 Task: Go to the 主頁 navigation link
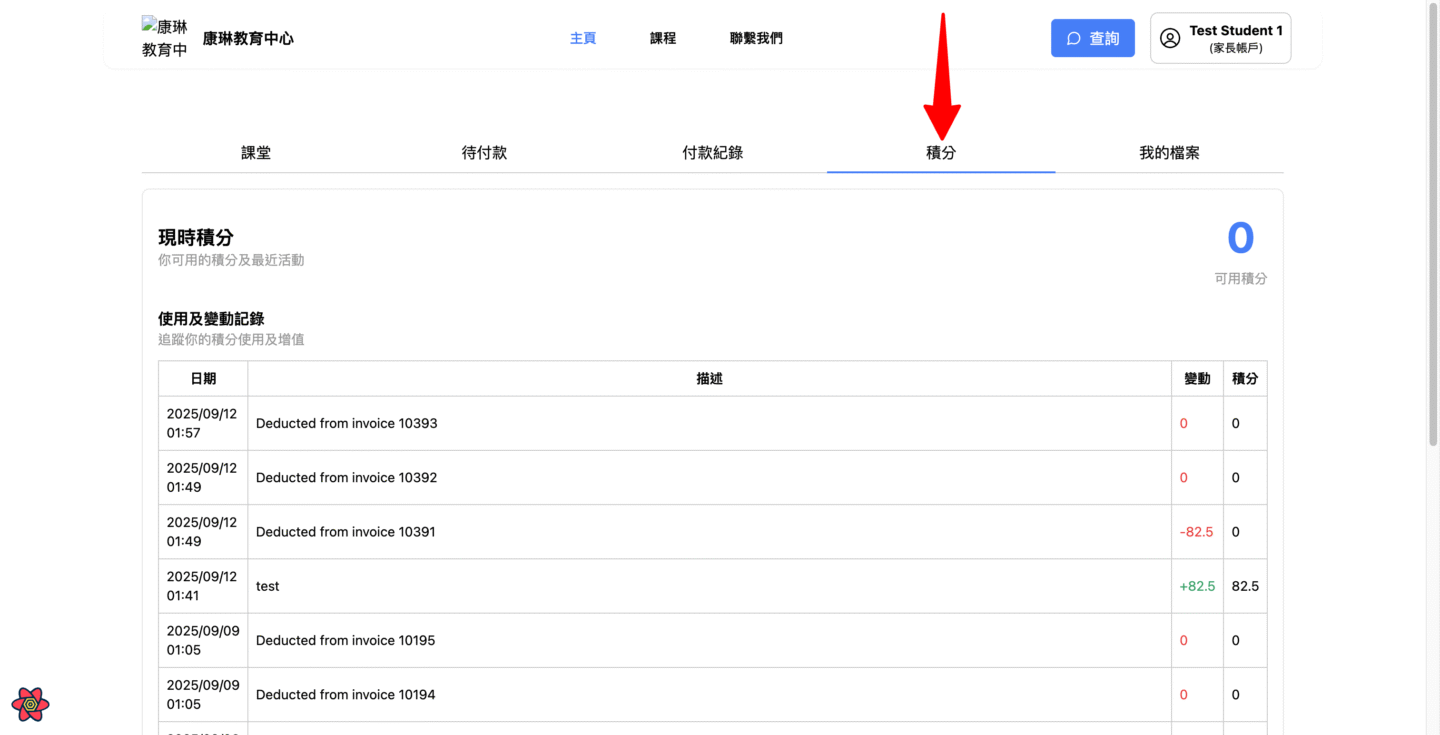tap(583, 38)
